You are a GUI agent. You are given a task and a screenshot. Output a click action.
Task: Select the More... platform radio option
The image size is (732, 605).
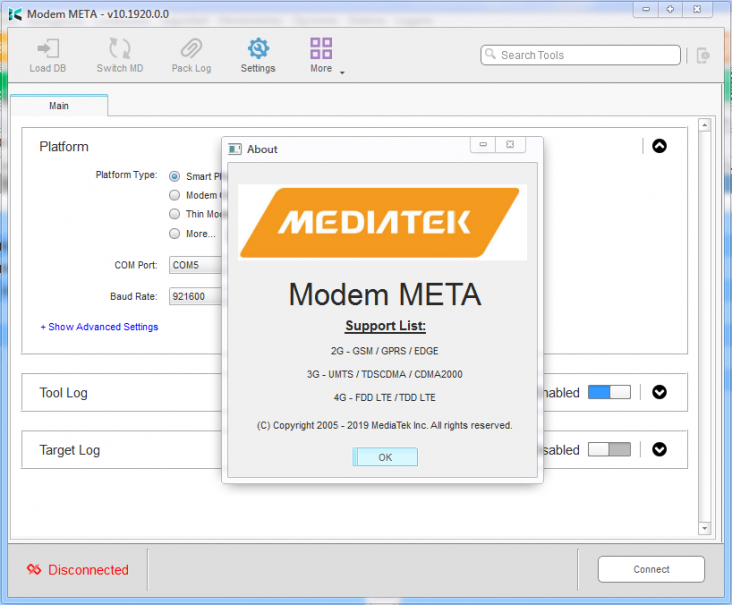click(x=174, y=233)
